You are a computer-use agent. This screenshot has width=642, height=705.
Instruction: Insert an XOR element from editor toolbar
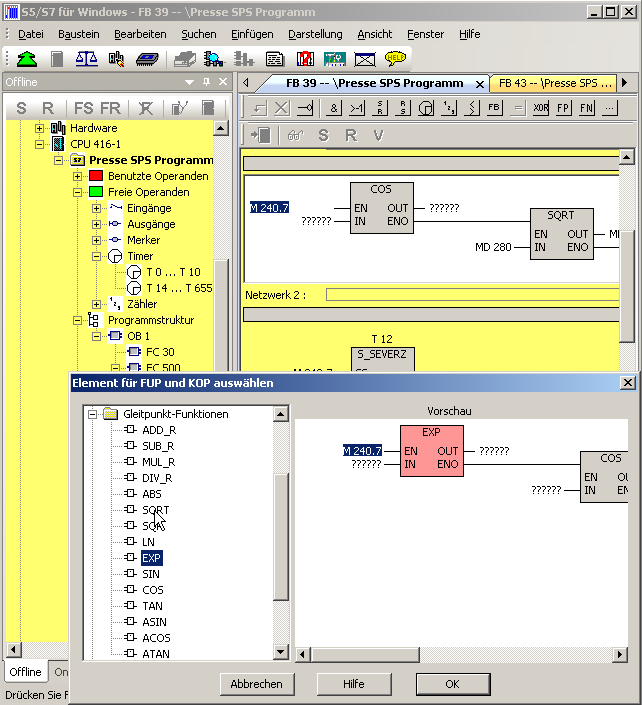pos(540,108)
